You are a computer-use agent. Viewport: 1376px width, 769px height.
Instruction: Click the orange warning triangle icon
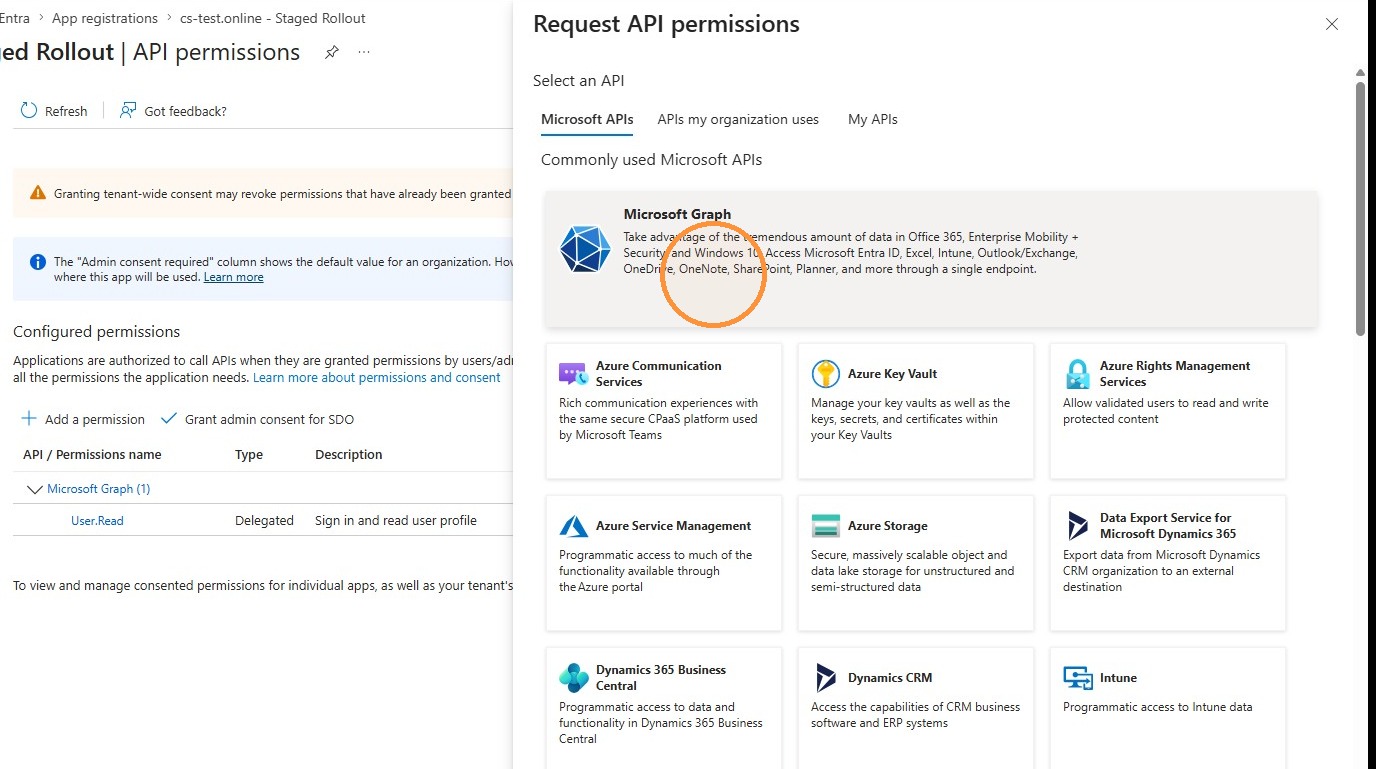click(38, 193)
